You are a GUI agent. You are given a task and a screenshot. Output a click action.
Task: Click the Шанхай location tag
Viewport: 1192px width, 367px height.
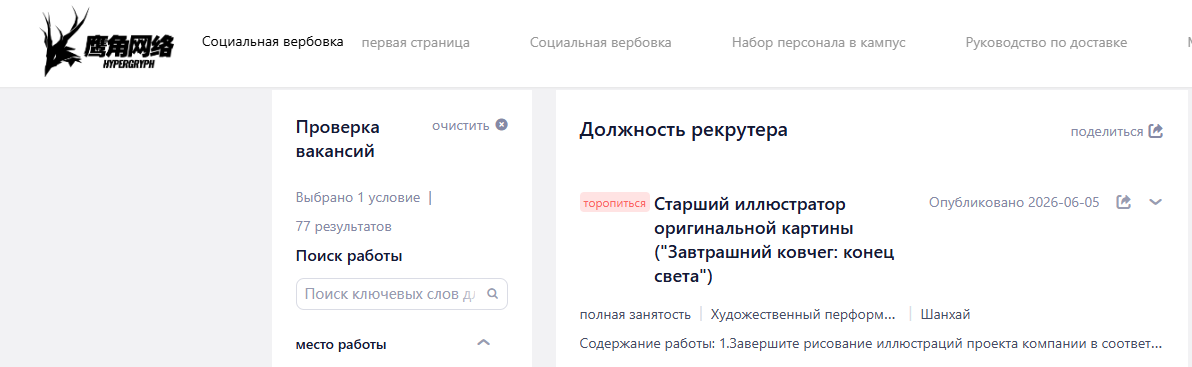click(945, 315)
